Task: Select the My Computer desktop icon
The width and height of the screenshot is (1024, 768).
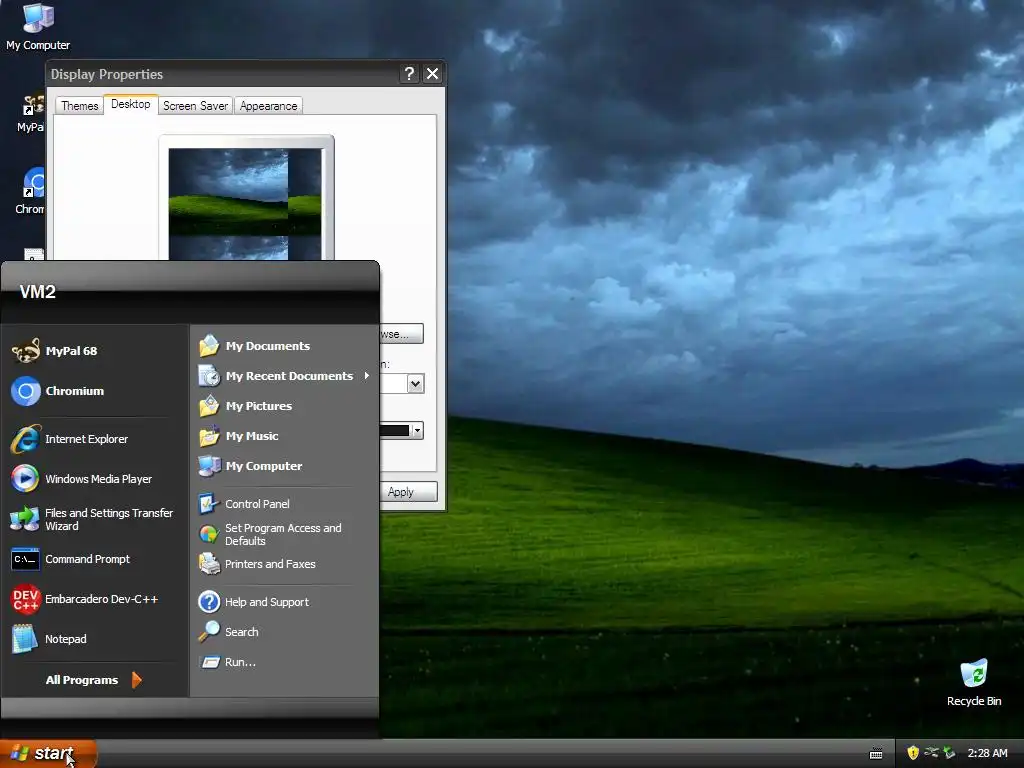Action: pyautogui.click(x=38, y=27)
